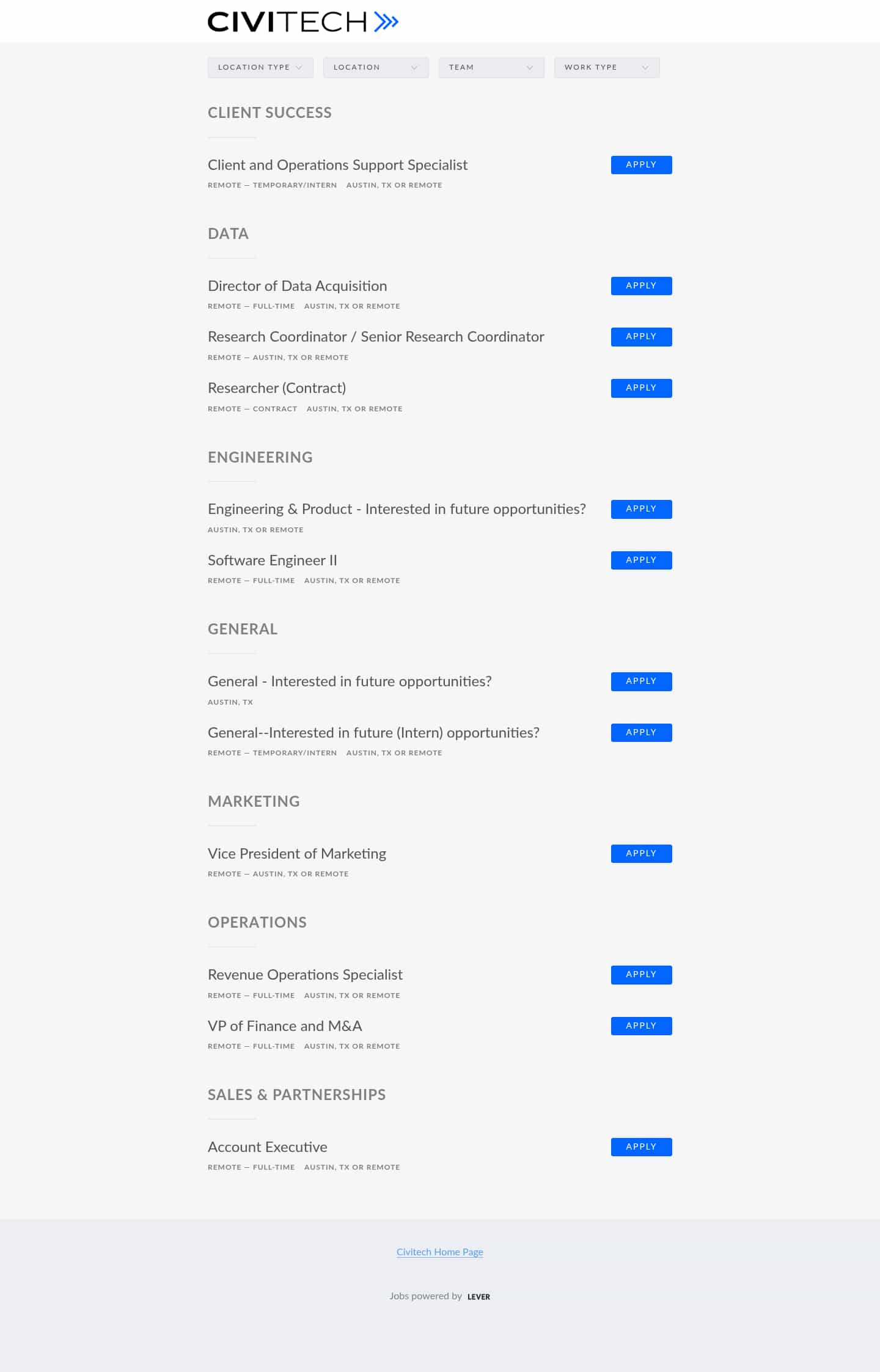Apply for Client and Operations Support Specialist
The height and width of the screenshot is (1372, 880).
(641, 165)
